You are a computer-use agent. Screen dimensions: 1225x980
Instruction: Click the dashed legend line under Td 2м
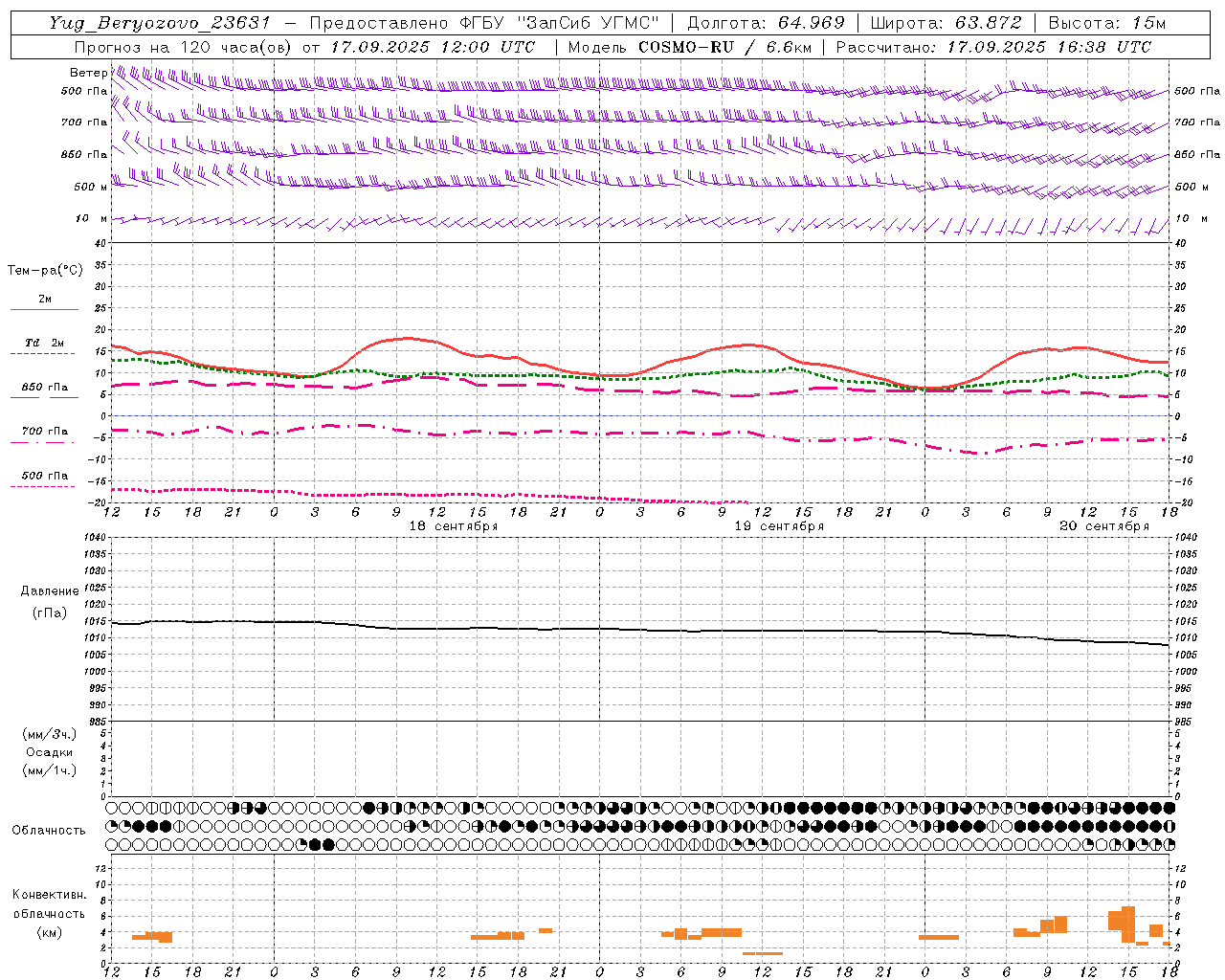pyautogui.click(x=43, y=354)
